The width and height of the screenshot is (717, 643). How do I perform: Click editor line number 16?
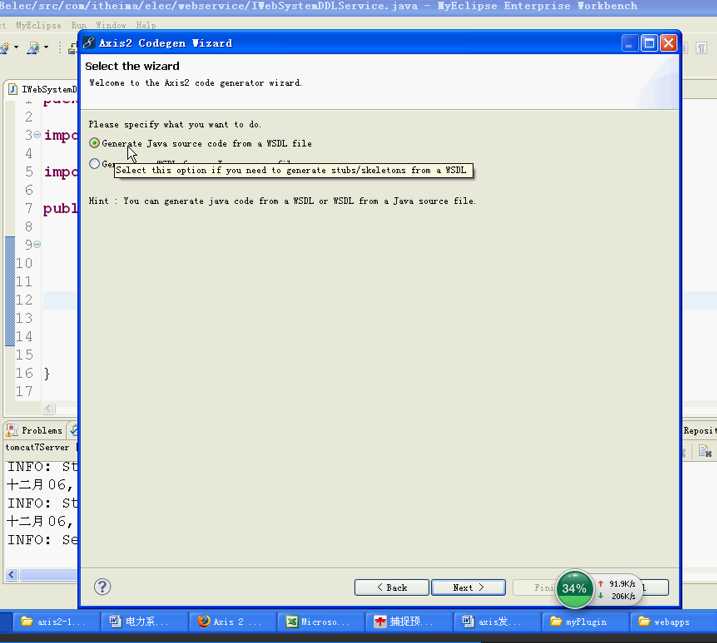pyautogui.click(x=24, y=373)
